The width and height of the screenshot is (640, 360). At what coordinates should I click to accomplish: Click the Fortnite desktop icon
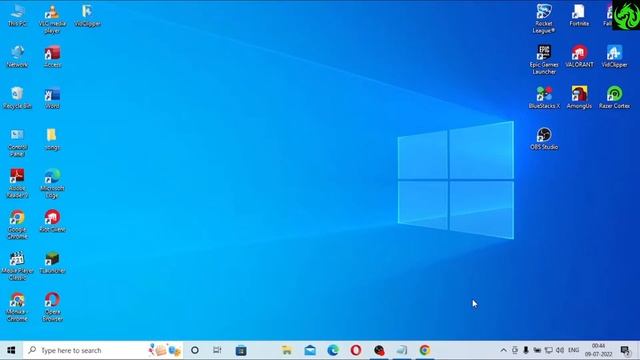(x=579, y=16)
